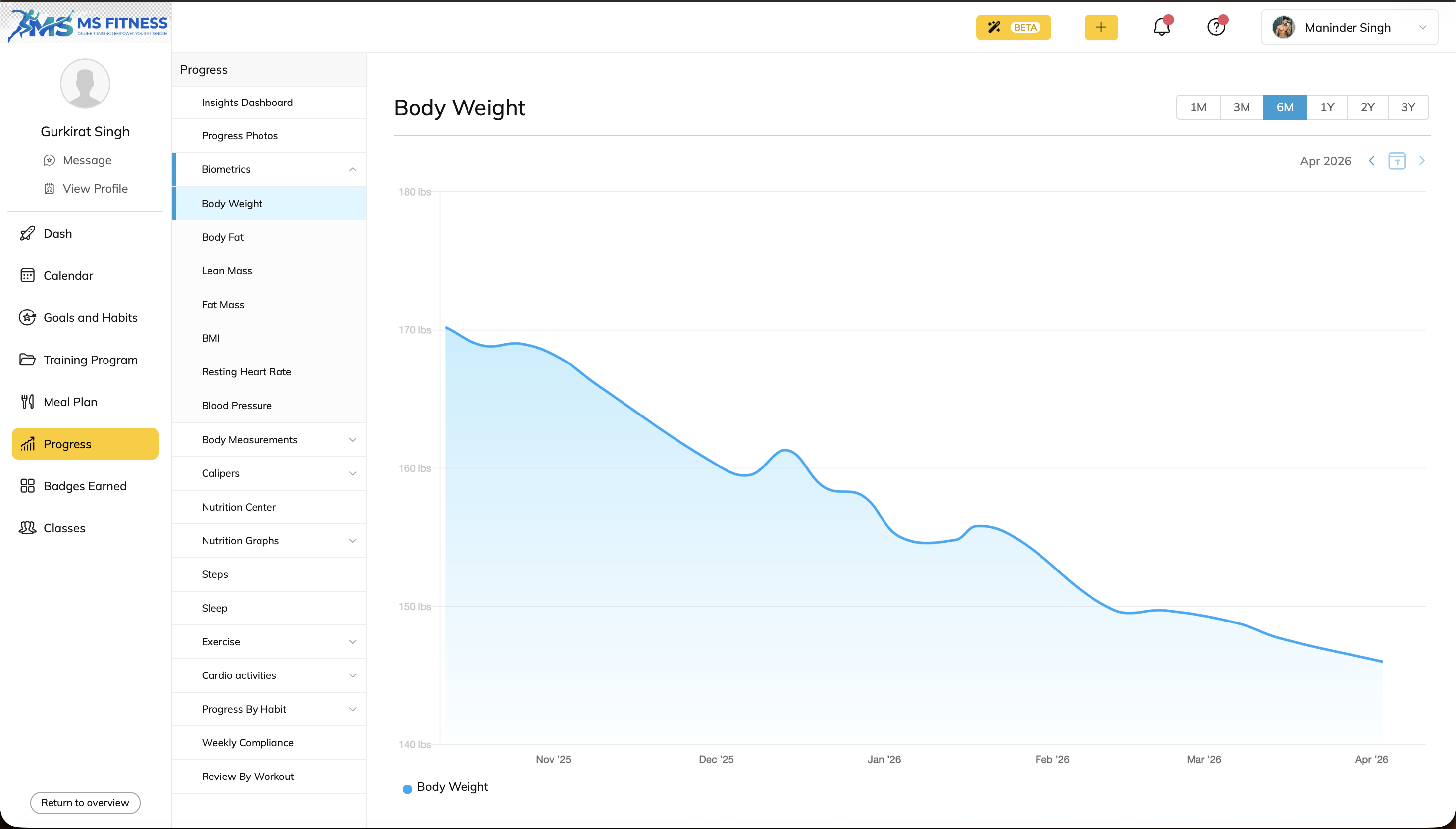Set chart range to 3Y

click(1407, 107)
